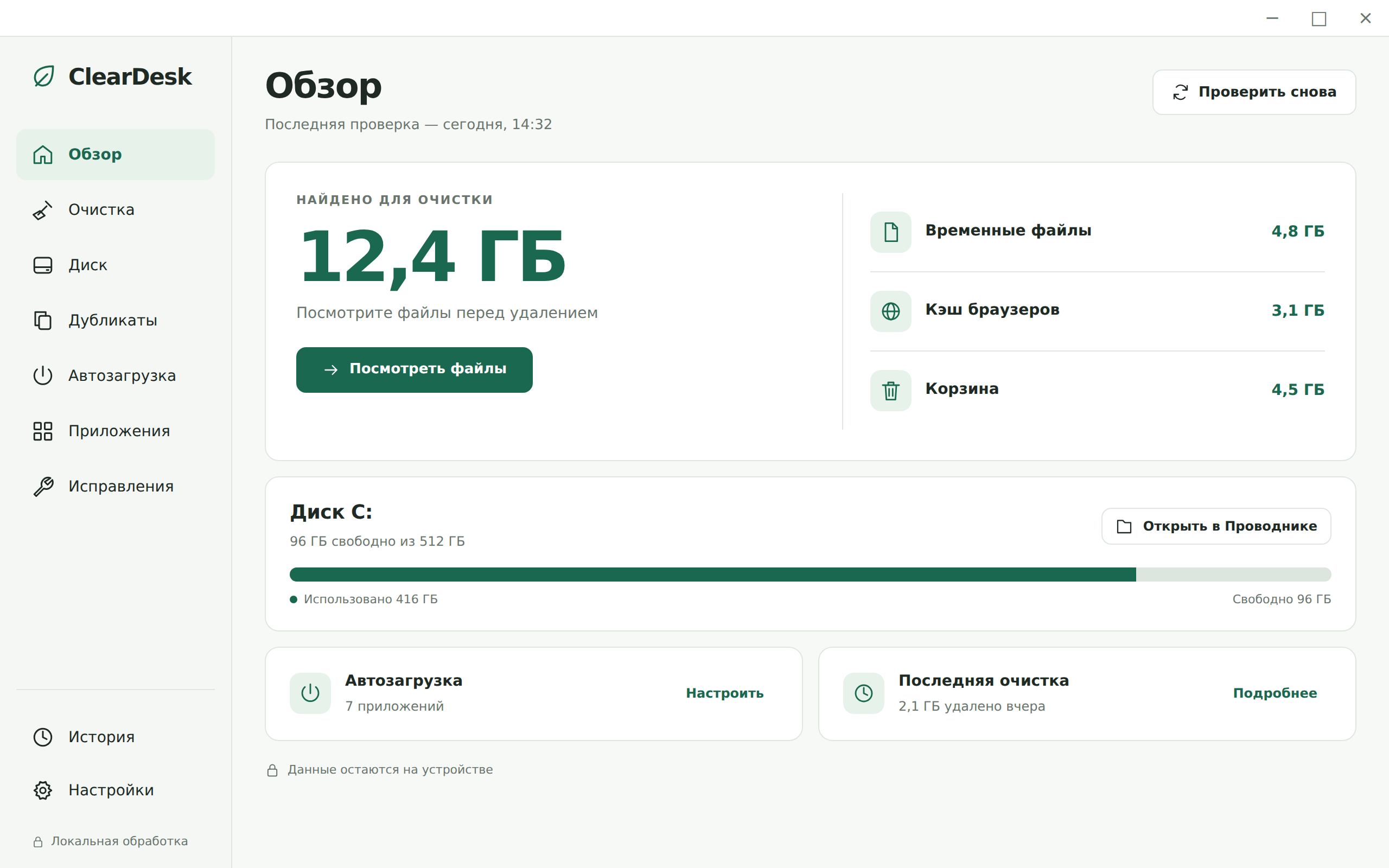Screen dimensions: 1389x868
Task: Click the hard drive icon beside Диск
Action: (x=43, y=265)
